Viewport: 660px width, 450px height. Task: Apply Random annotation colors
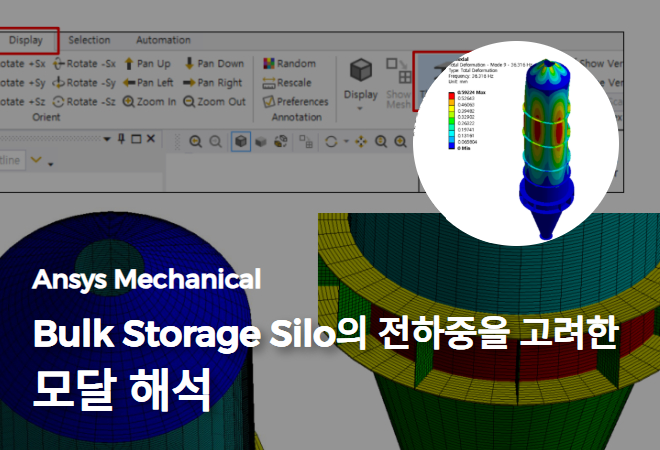click(x=289, y=64)
